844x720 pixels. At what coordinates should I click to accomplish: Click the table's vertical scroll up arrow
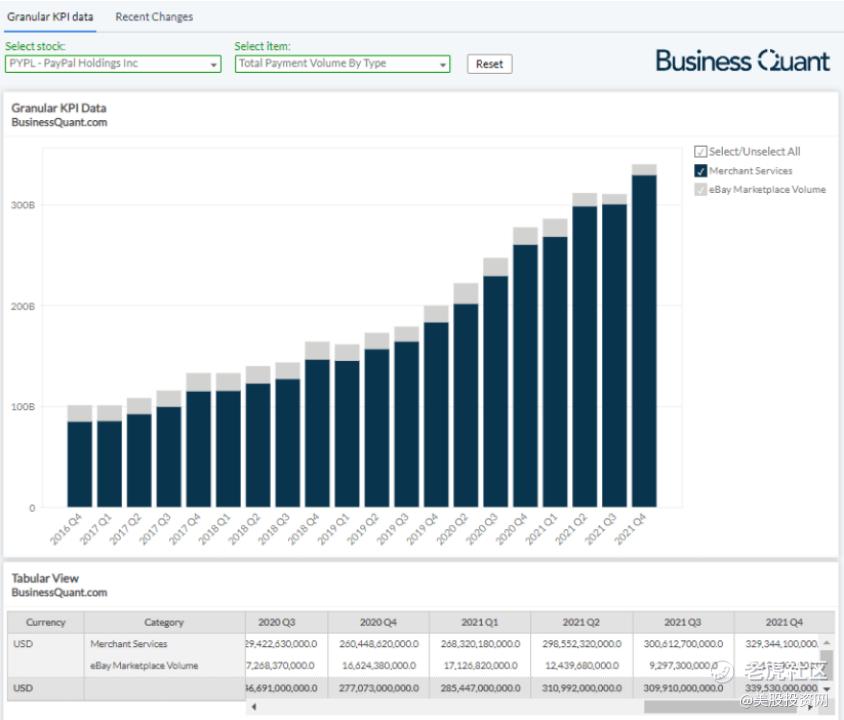pyautogui.click(x=827, y=643)
